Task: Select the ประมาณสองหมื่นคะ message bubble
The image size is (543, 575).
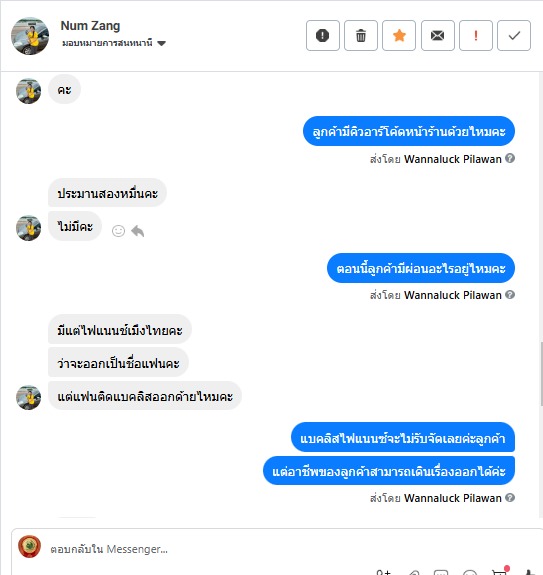Action: coord(107,193)
